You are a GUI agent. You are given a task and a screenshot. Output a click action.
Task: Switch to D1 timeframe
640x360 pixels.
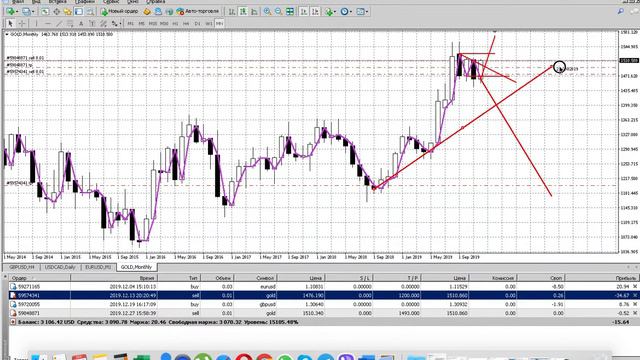pyautogui.click(x=198, y=24)
